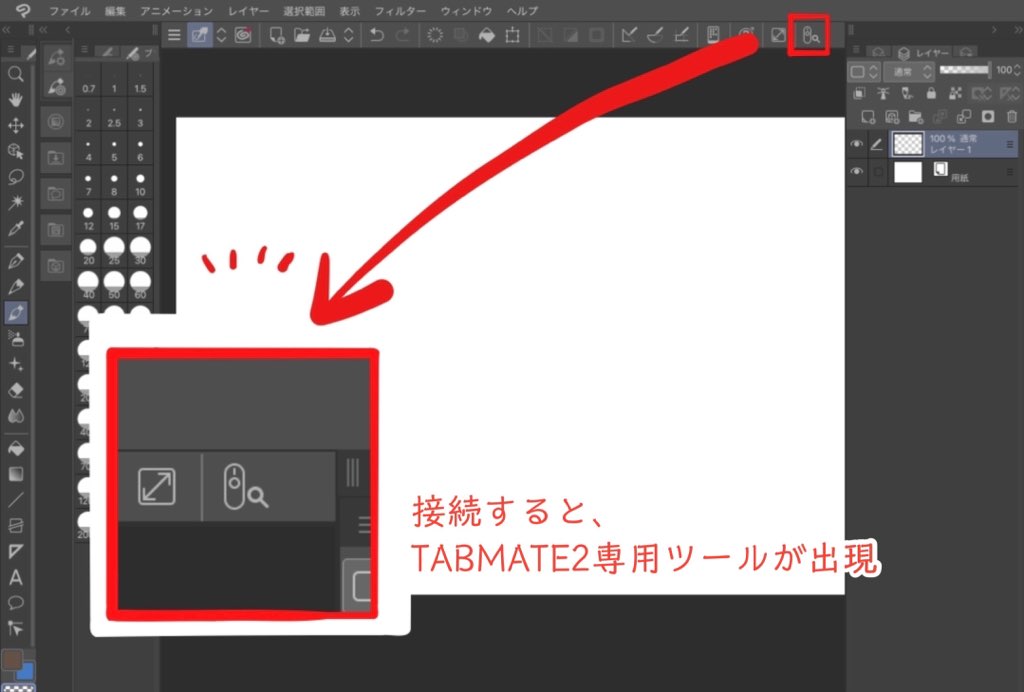
Task: Create a new raster layer
Action: pos(868,117)
